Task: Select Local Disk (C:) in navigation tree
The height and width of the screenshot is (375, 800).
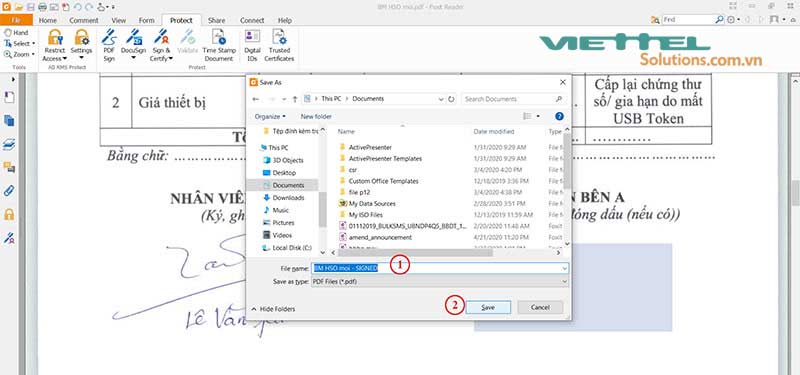Action: (x=292, y=248)
